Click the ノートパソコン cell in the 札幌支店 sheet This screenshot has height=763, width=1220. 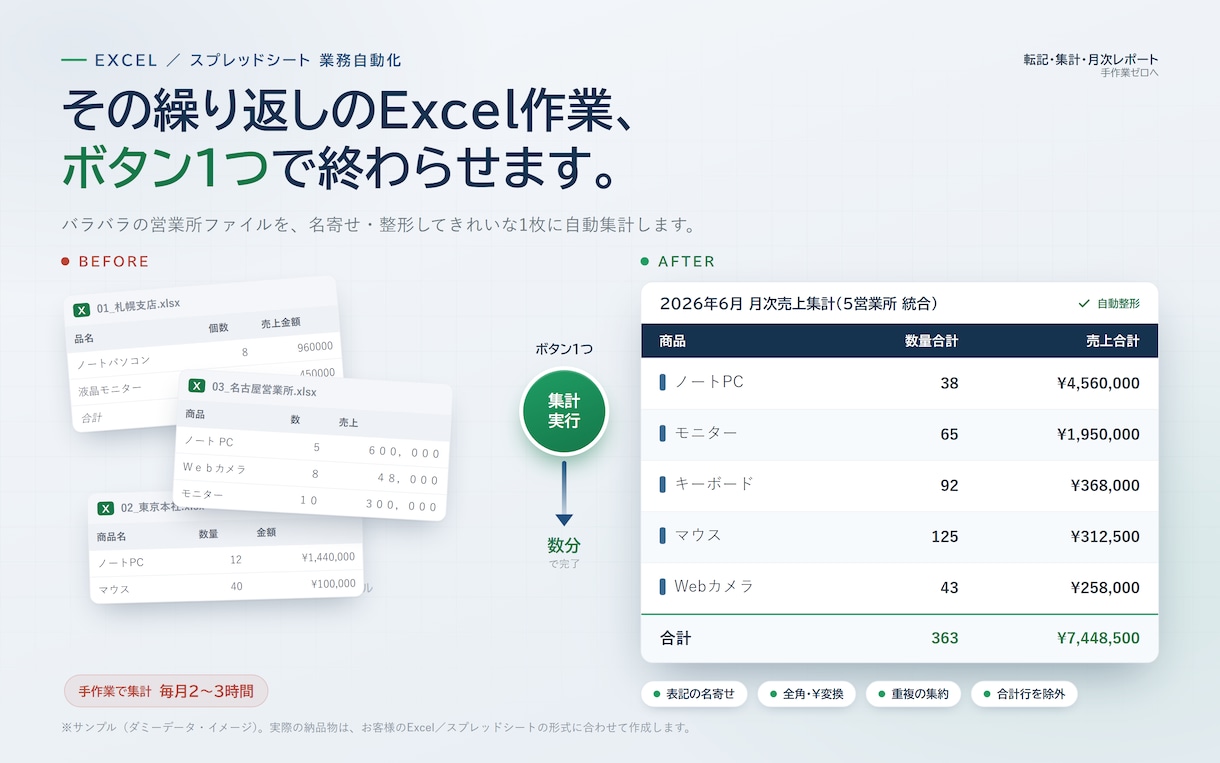[x=113, y=361]
